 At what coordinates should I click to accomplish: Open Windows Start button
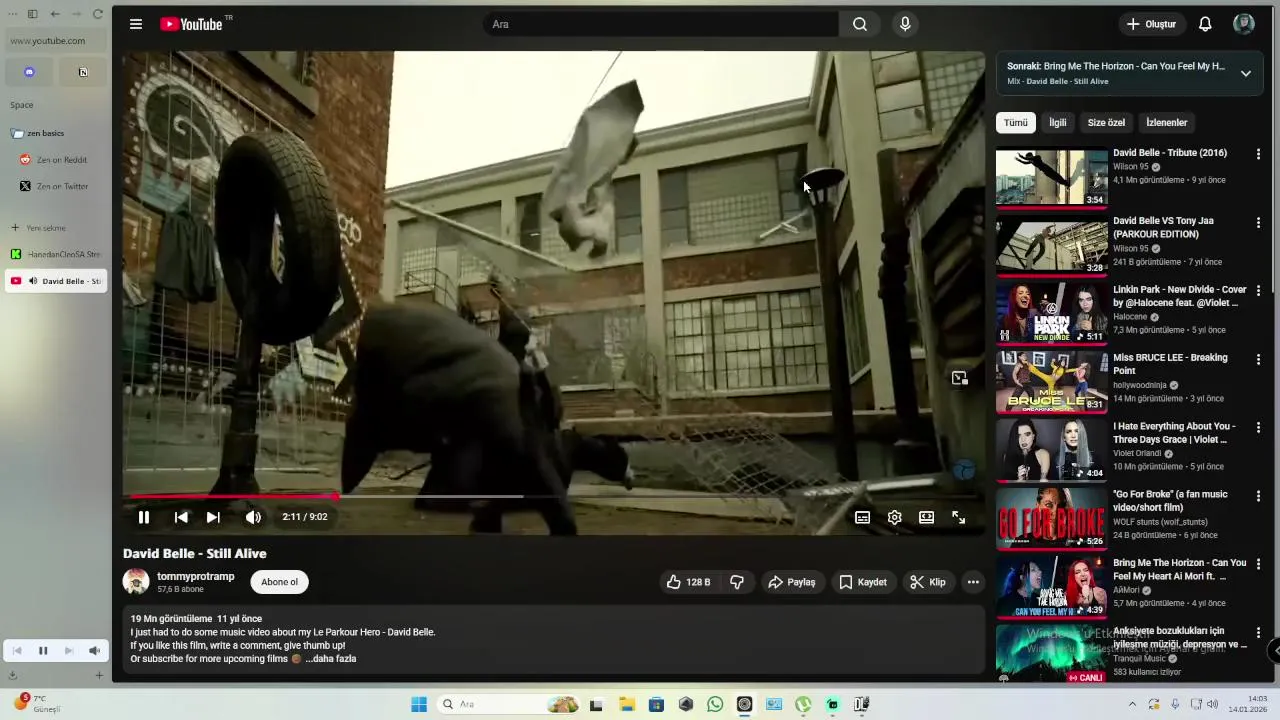[x=419, y=704]
